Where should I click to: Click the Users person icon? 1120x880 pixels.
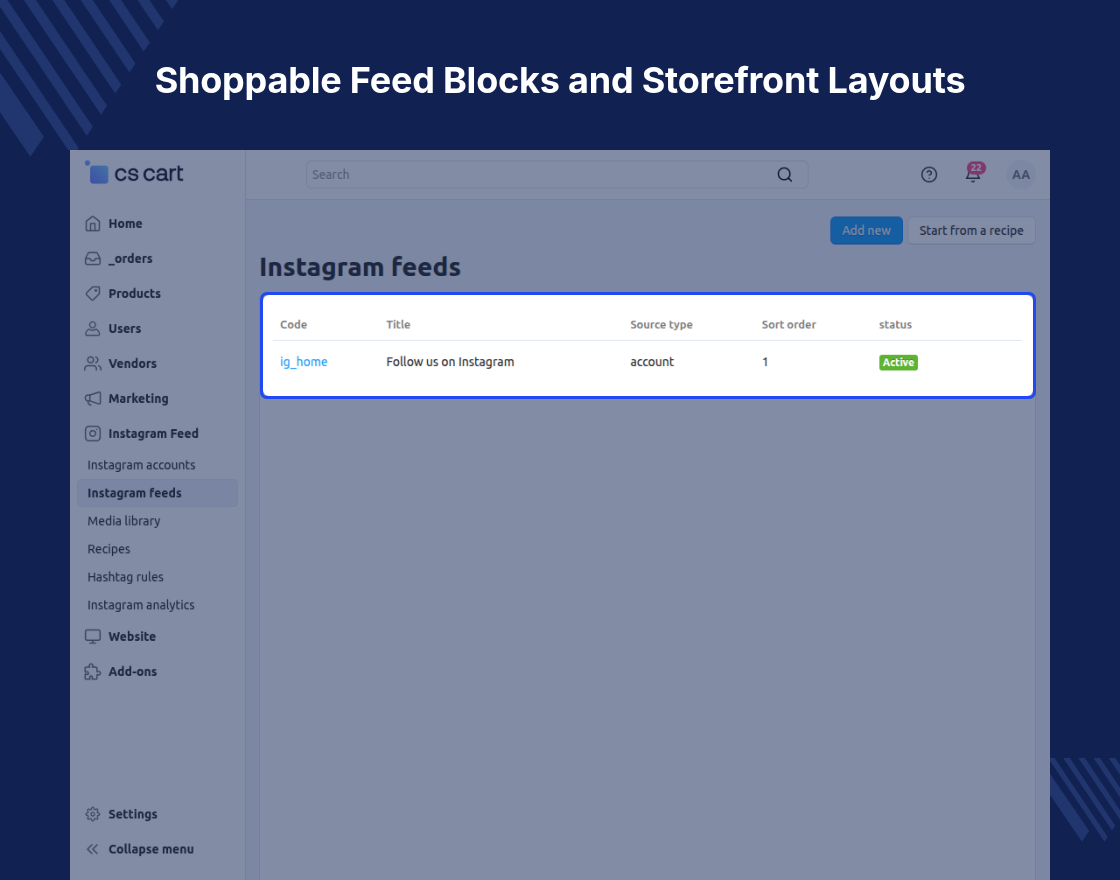click(x=93, y=329)
